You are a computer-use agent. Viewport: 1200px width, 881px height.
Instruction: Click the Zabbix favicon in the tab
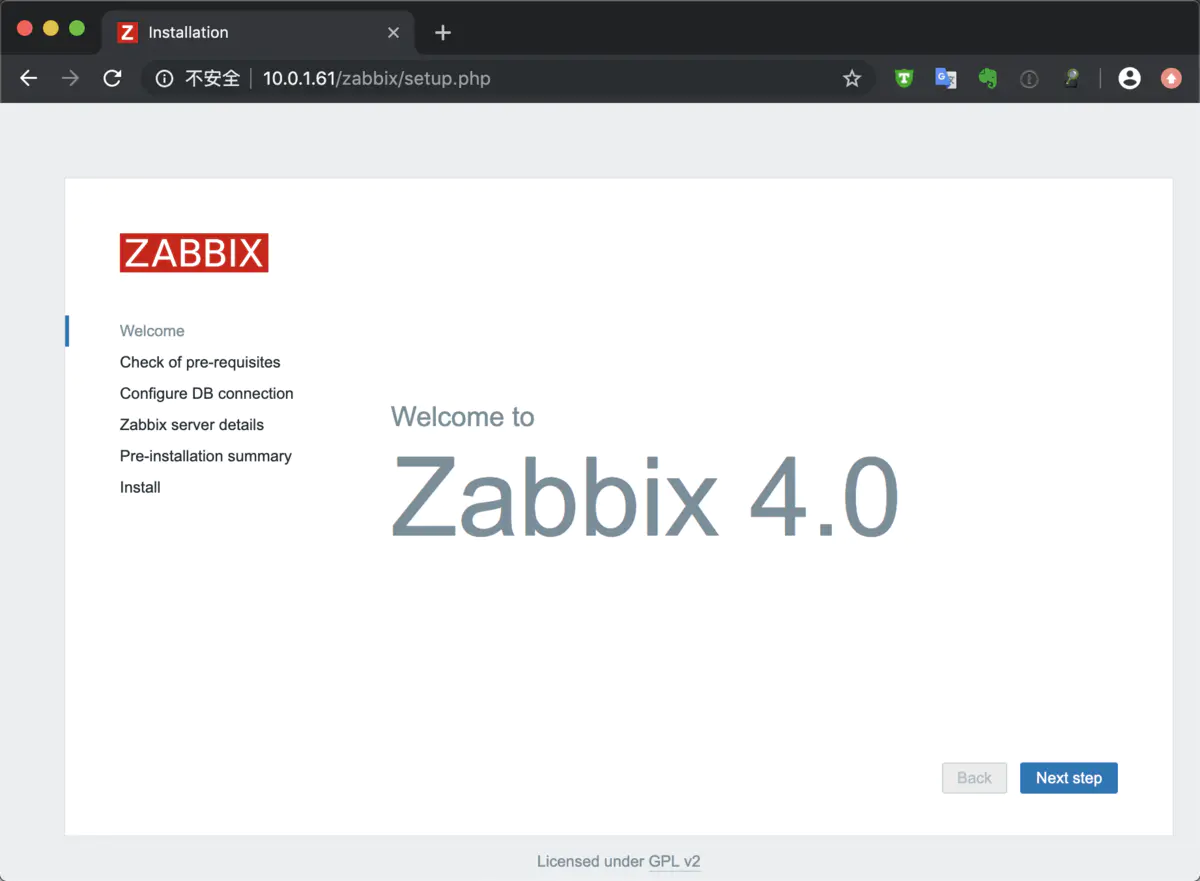coord(127,32)
